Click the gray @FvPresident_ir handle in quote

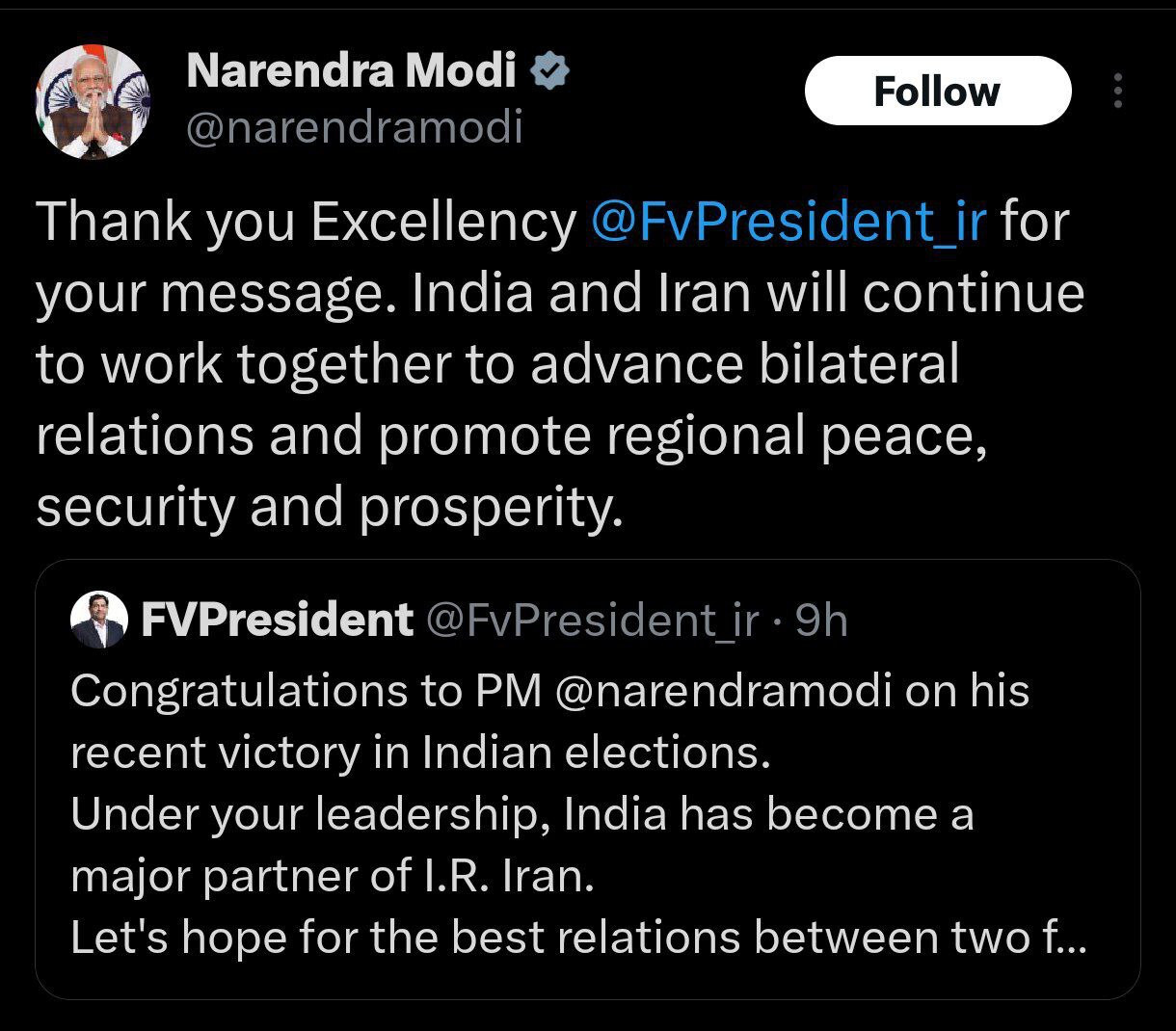click(592, 621)
